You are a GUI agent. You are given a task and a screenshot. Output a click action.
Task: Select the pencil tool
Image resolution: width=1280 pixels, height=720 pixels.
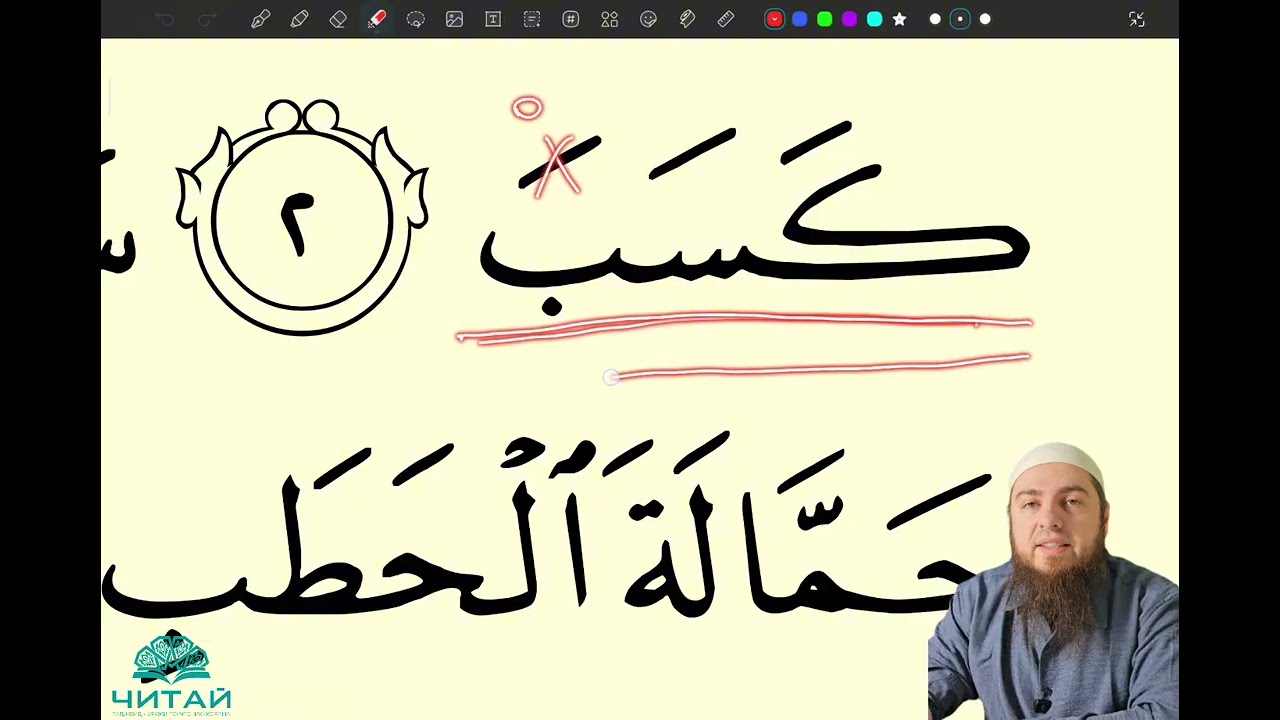pos(299,19)
